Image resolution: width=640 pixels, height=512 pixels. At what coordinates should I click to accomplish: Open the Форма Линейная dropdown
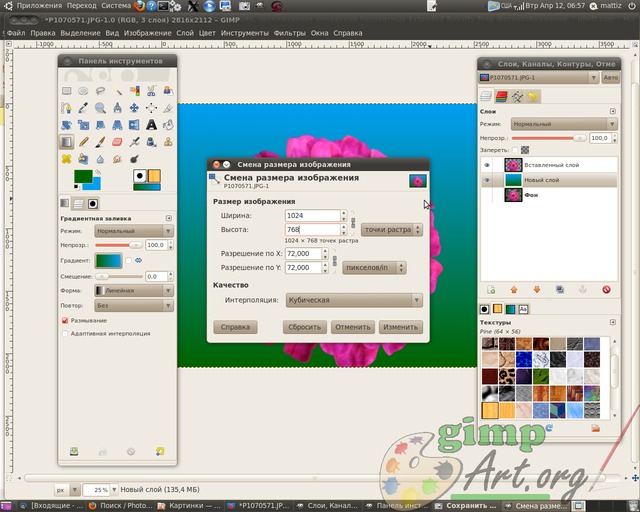click(134, 291)
